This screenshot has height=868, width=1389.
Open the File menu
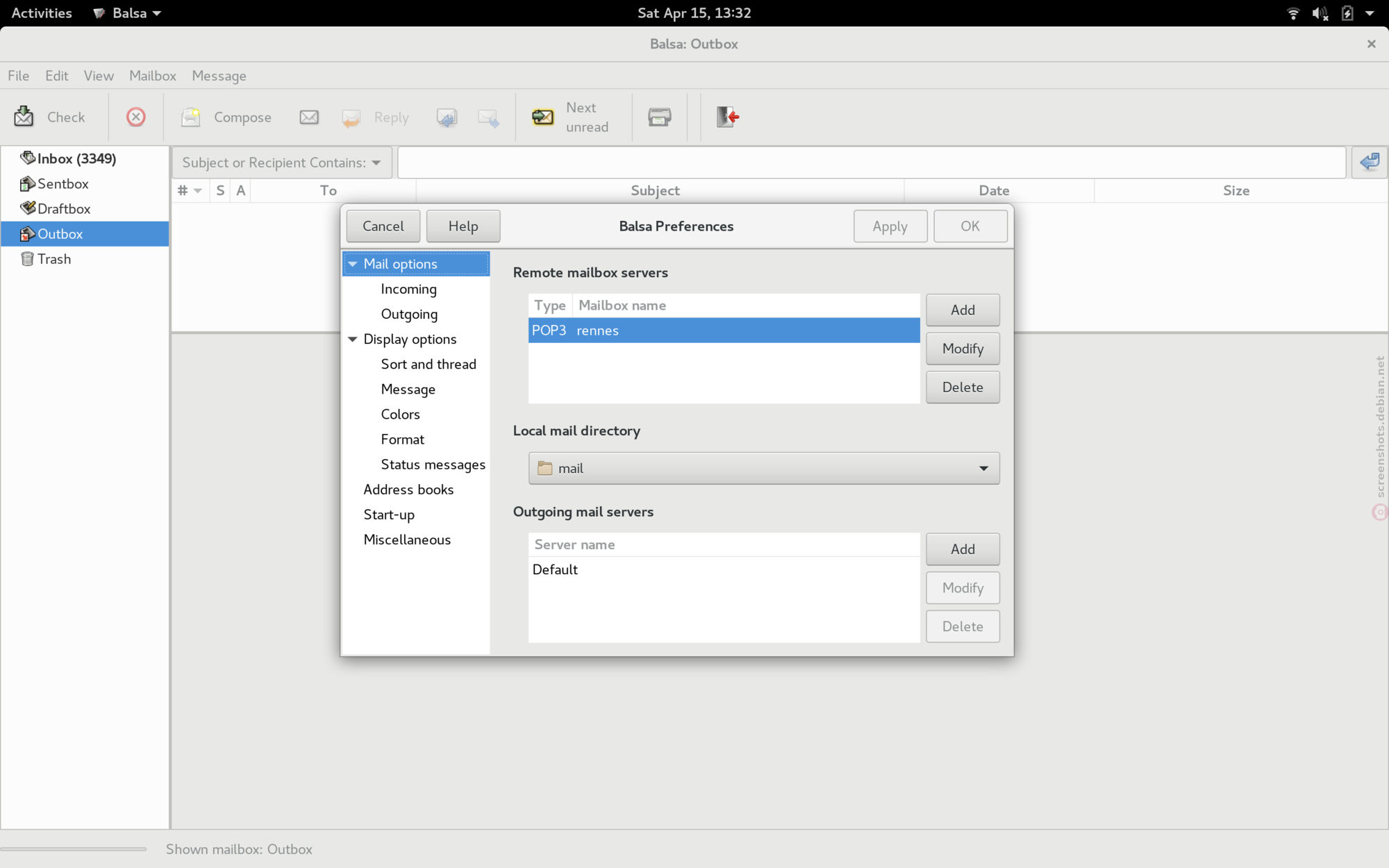point(18,76)
